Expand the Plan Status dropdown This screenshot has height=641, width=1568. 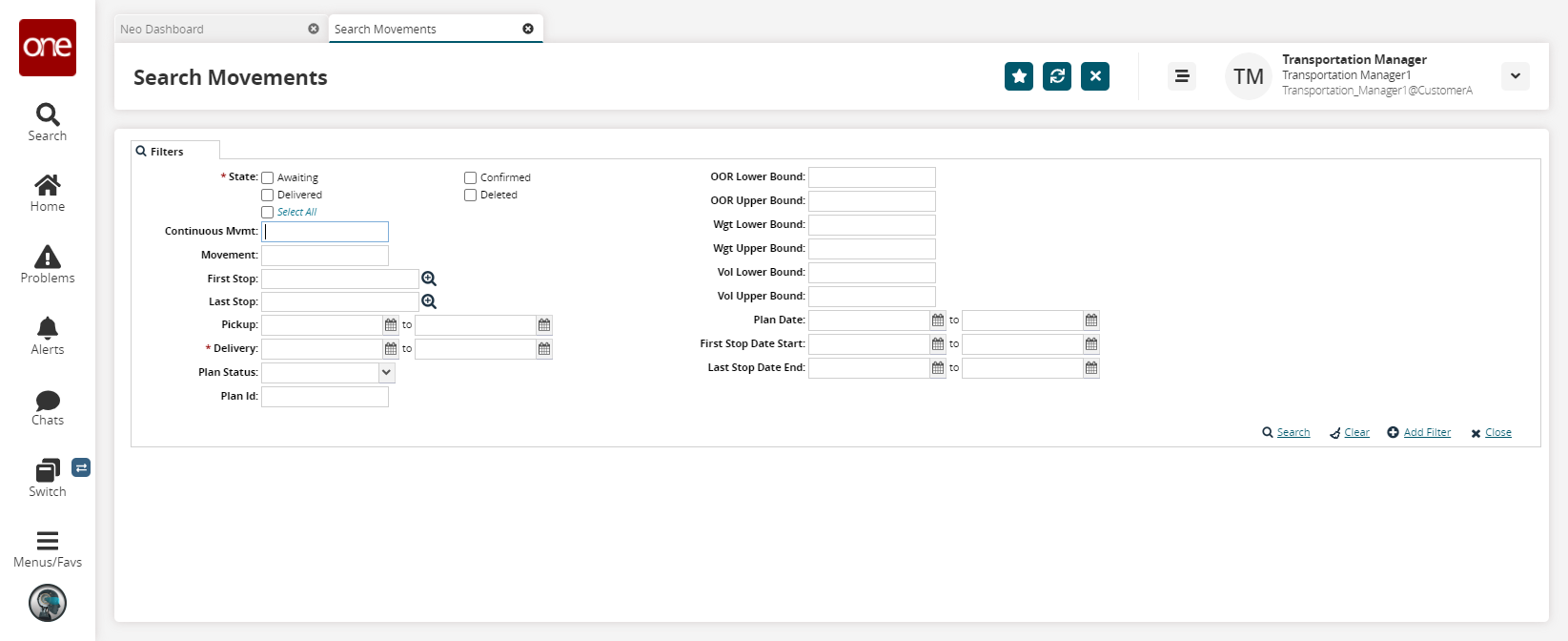pos(386,373)
